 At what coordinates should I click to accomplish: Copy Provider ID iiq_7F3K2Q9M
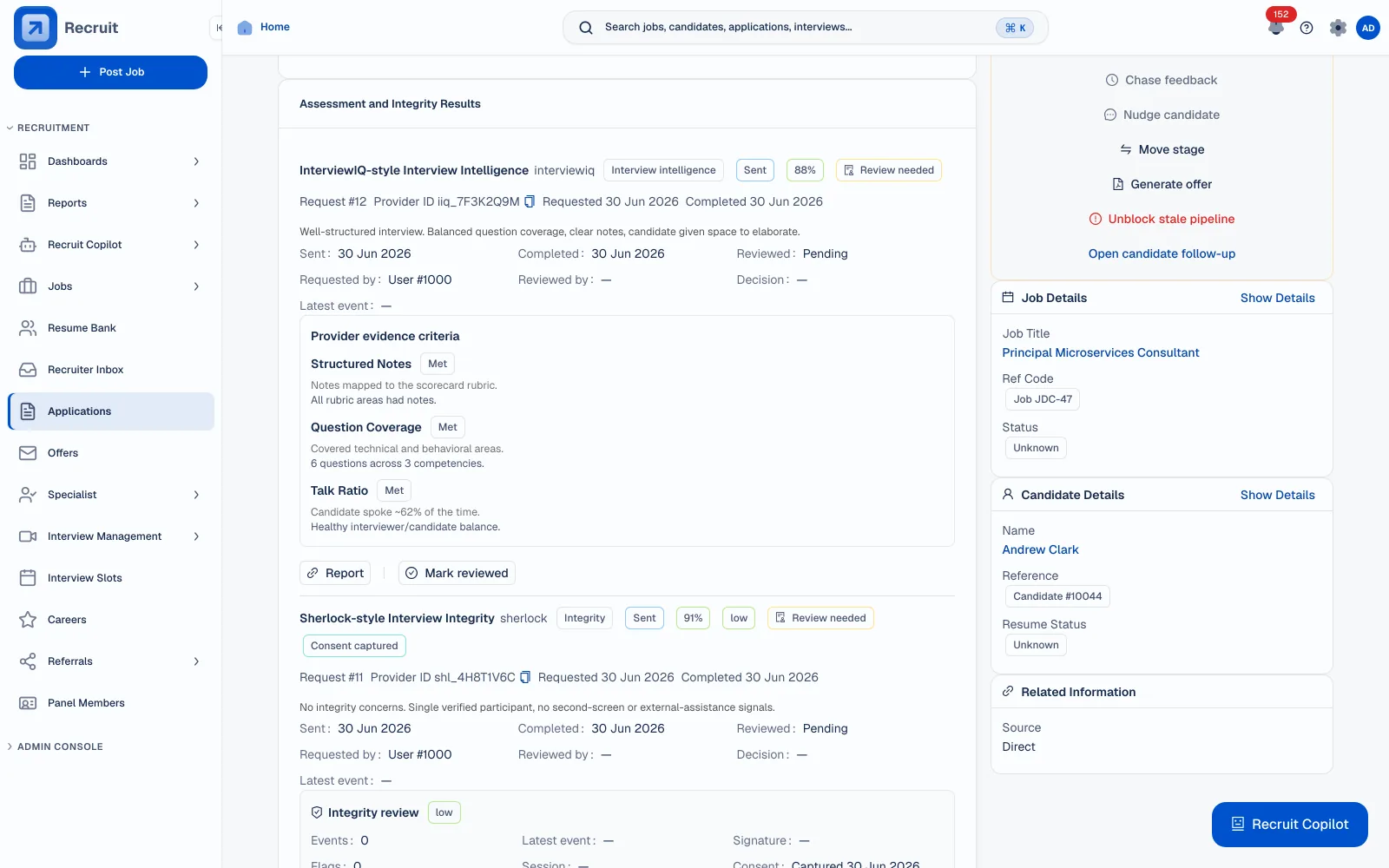click(530, 201)
